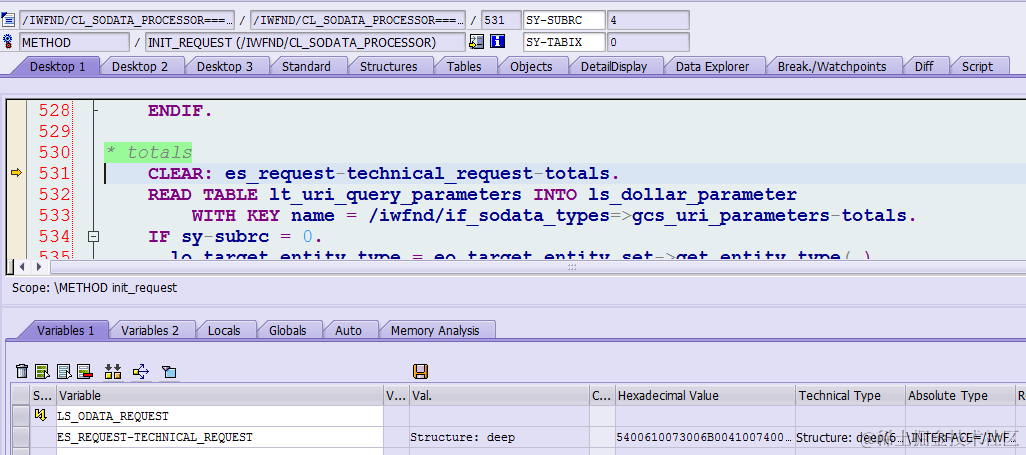This screenshot has width=1026, height=455.
Task: Open the Structures tab
Action: [x=388, y=66]
